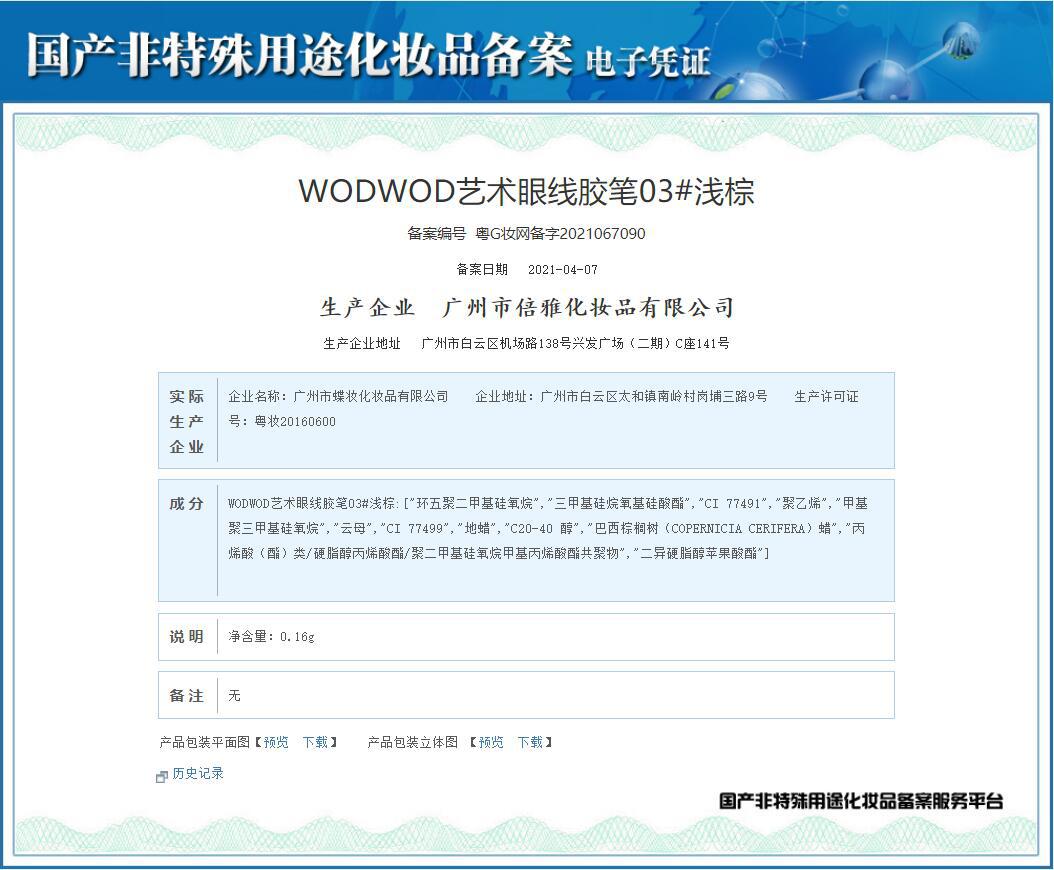
Task: Select the product title WODWOD艺术眼线胶笔03#浅棕
Action: [526, 191]
